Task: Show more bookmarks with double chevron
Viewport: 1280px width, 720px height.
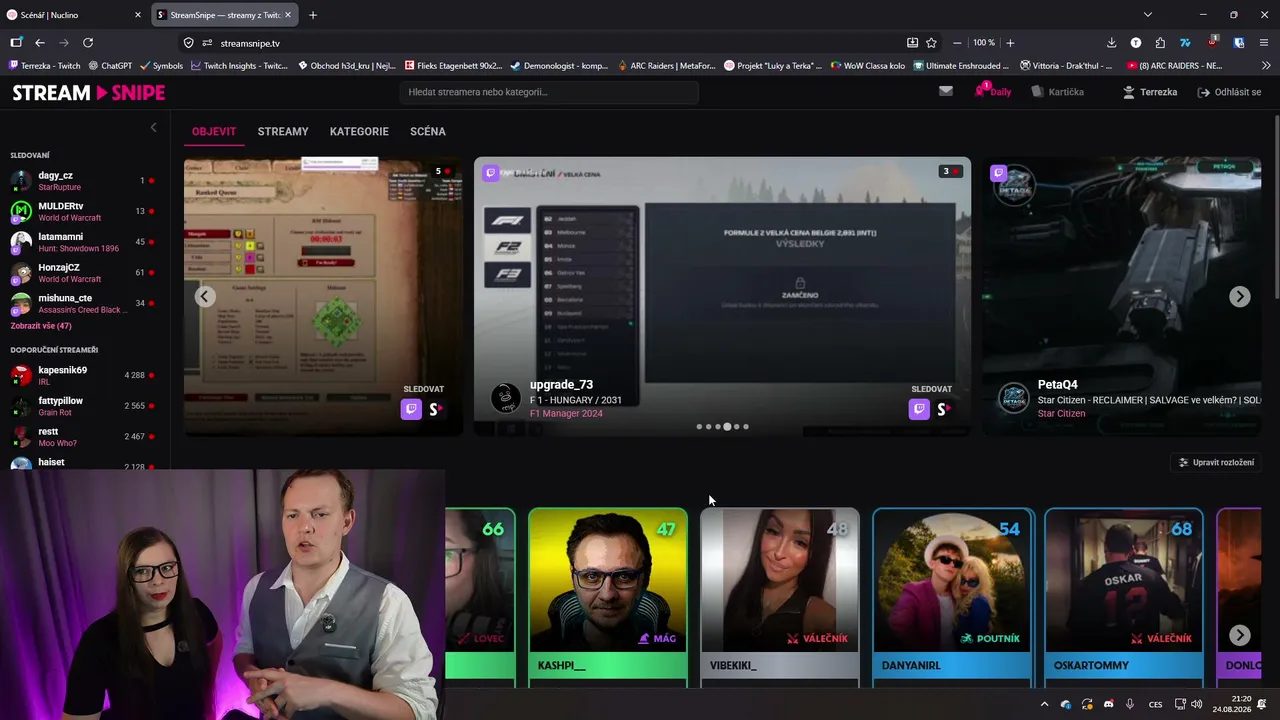Action: tap(1264, 66)
